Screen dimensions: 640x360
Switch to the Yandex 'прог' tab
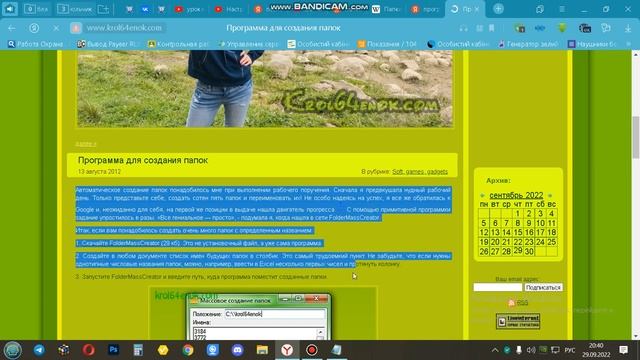coord(425,9)
